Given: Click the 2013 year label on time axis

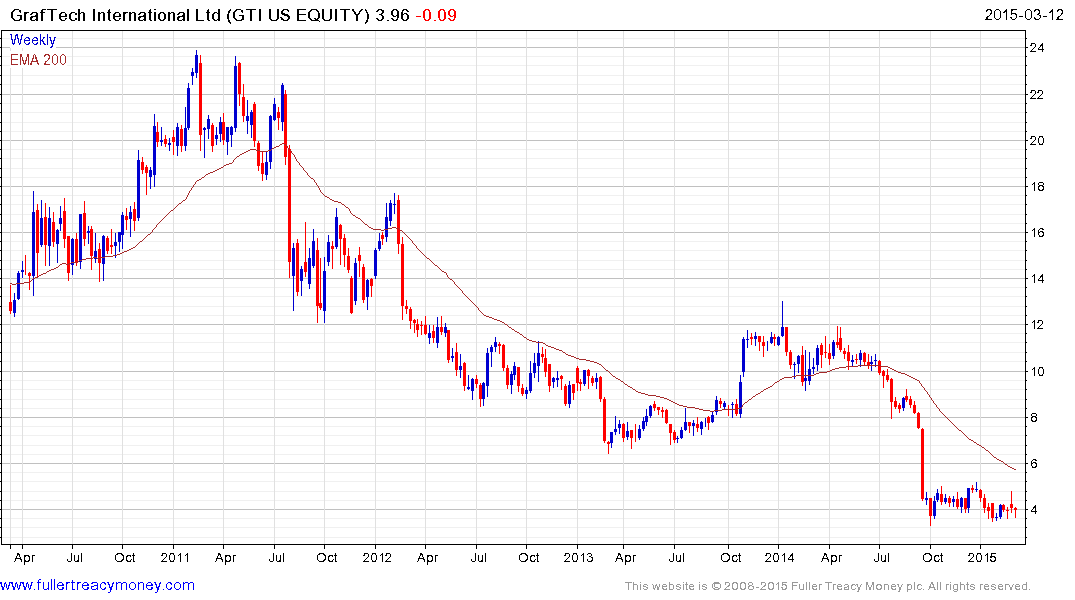Looking at the screenshot, I should tap(578, 557).
